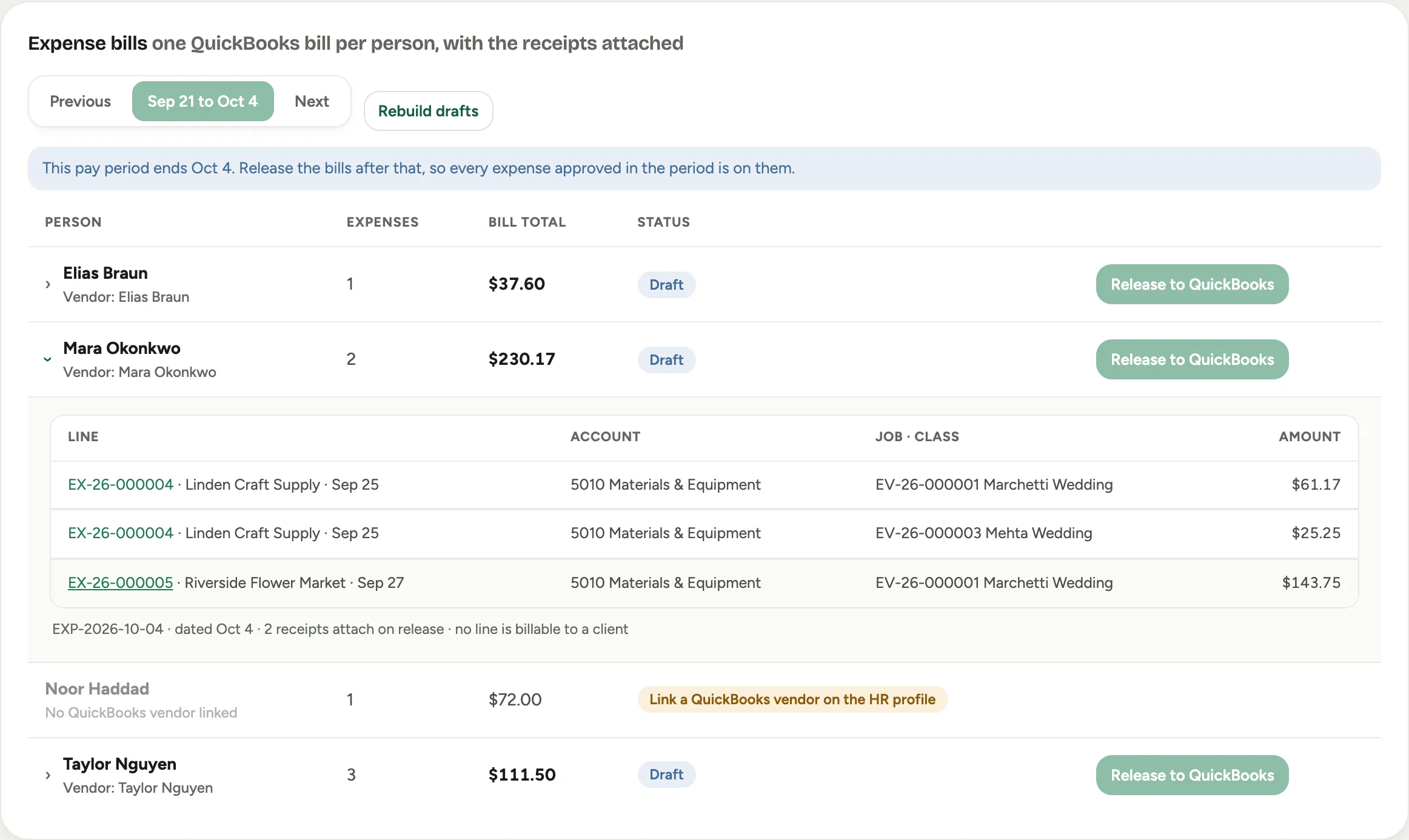Screen dimensions: 1409x840
Task: Click the BILL TOTAL column header
Action: click(x=527, y=222)
